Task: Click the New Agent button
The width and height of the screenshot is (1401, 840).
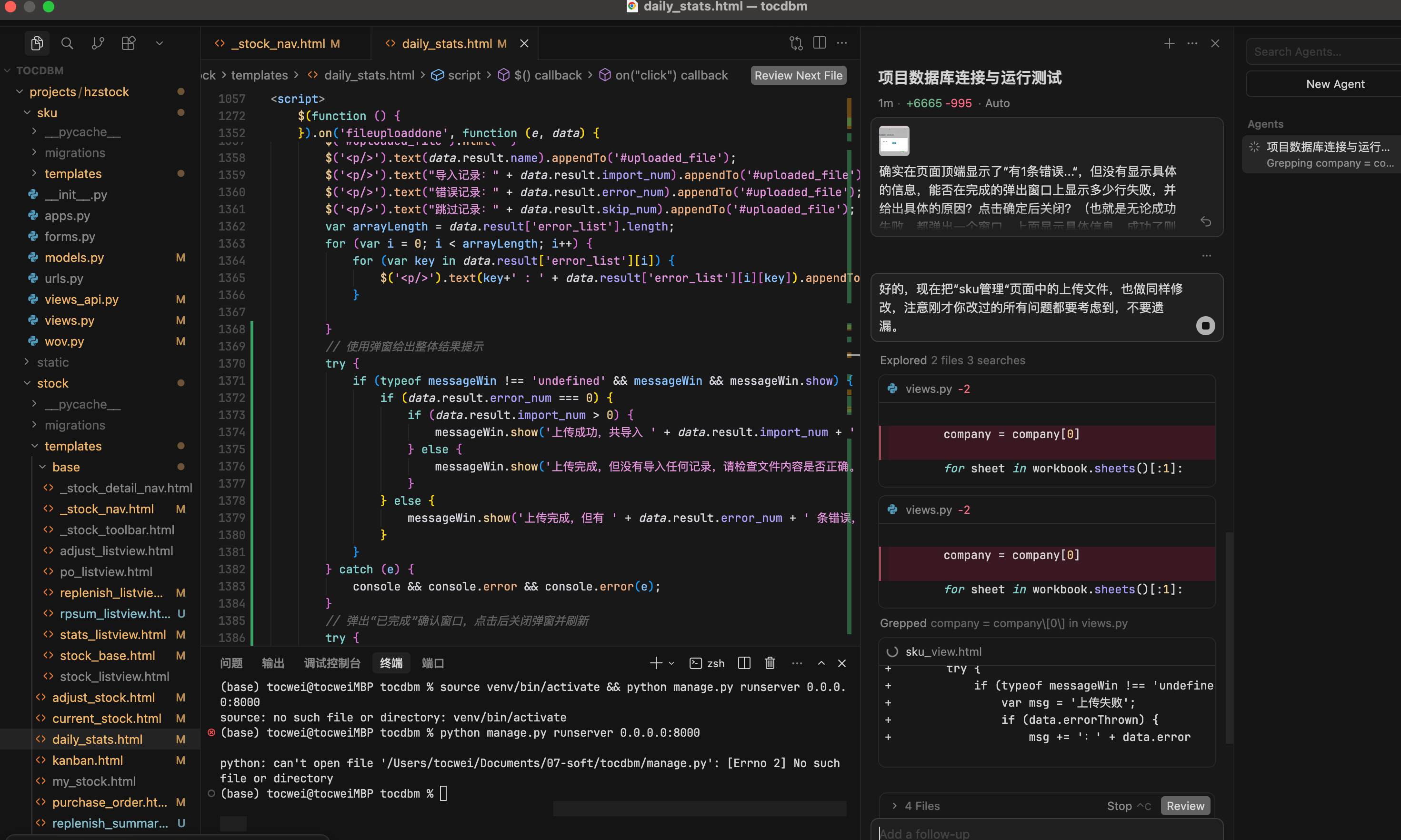Action: point(1335,84)
